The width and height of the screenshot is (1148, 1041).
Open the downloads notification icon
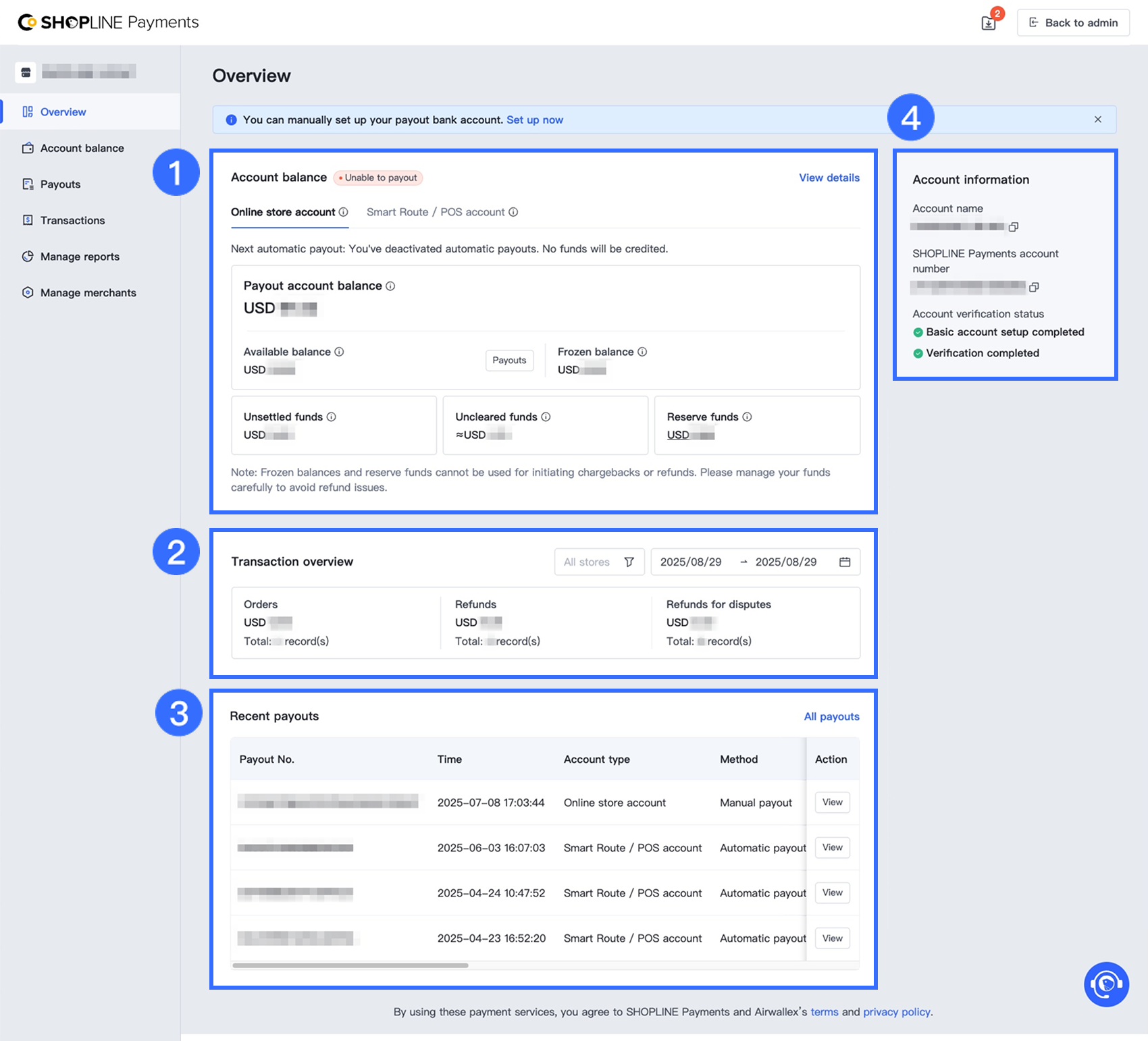[x=989, y=23]
